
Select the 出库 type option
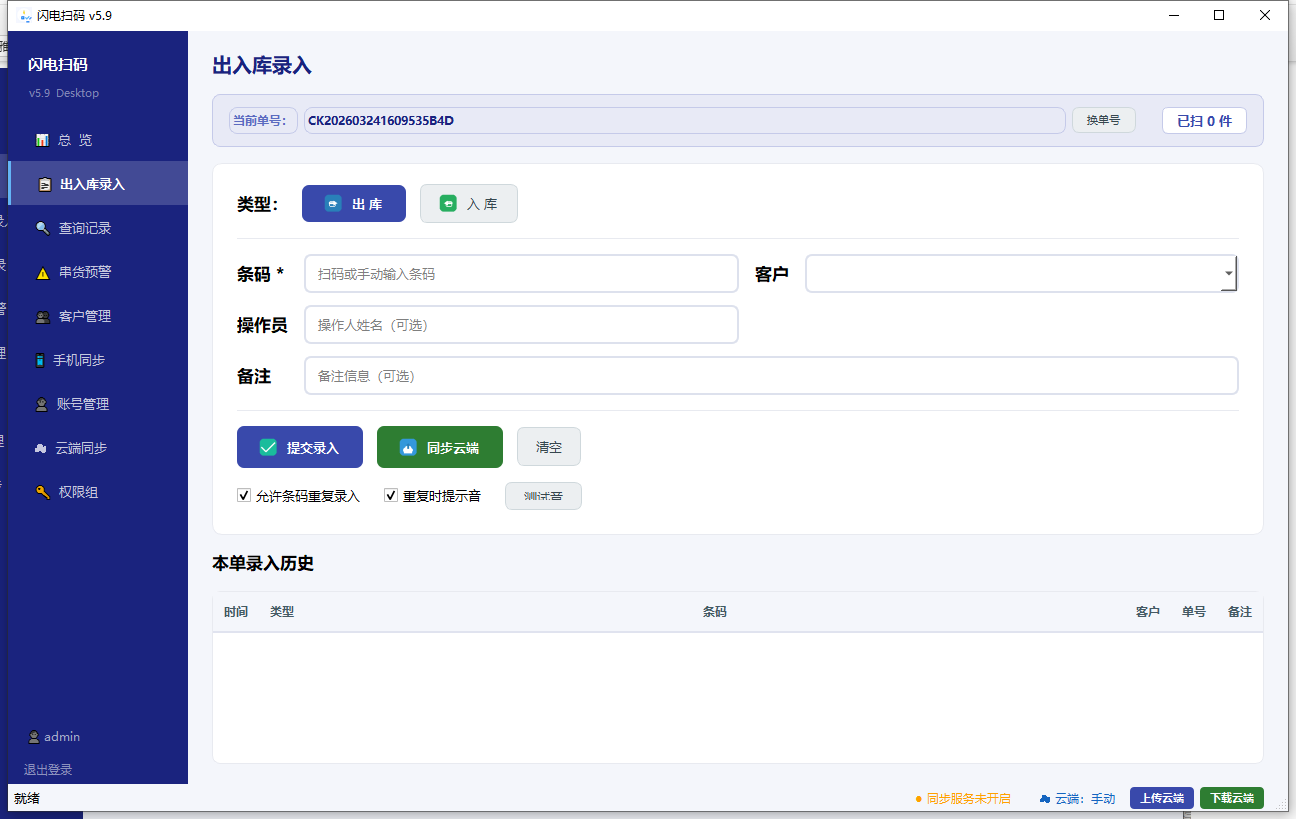tap(354, 204)
